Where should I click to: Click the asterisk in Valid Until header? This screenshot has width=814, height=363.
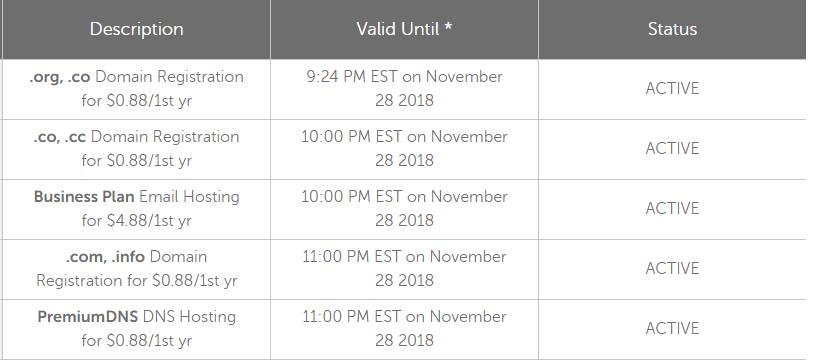tap(447, 27)
